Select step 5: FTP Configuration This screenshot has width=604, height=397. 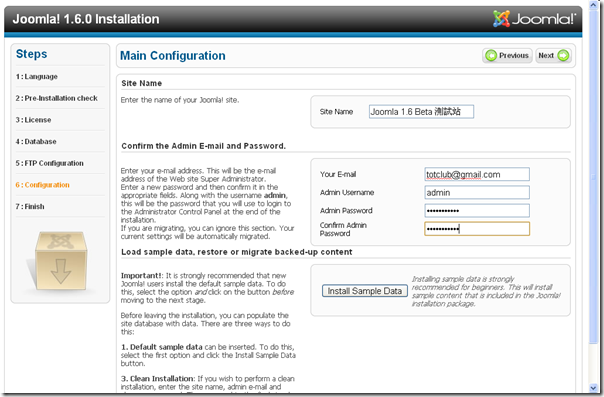click(49, 163)
